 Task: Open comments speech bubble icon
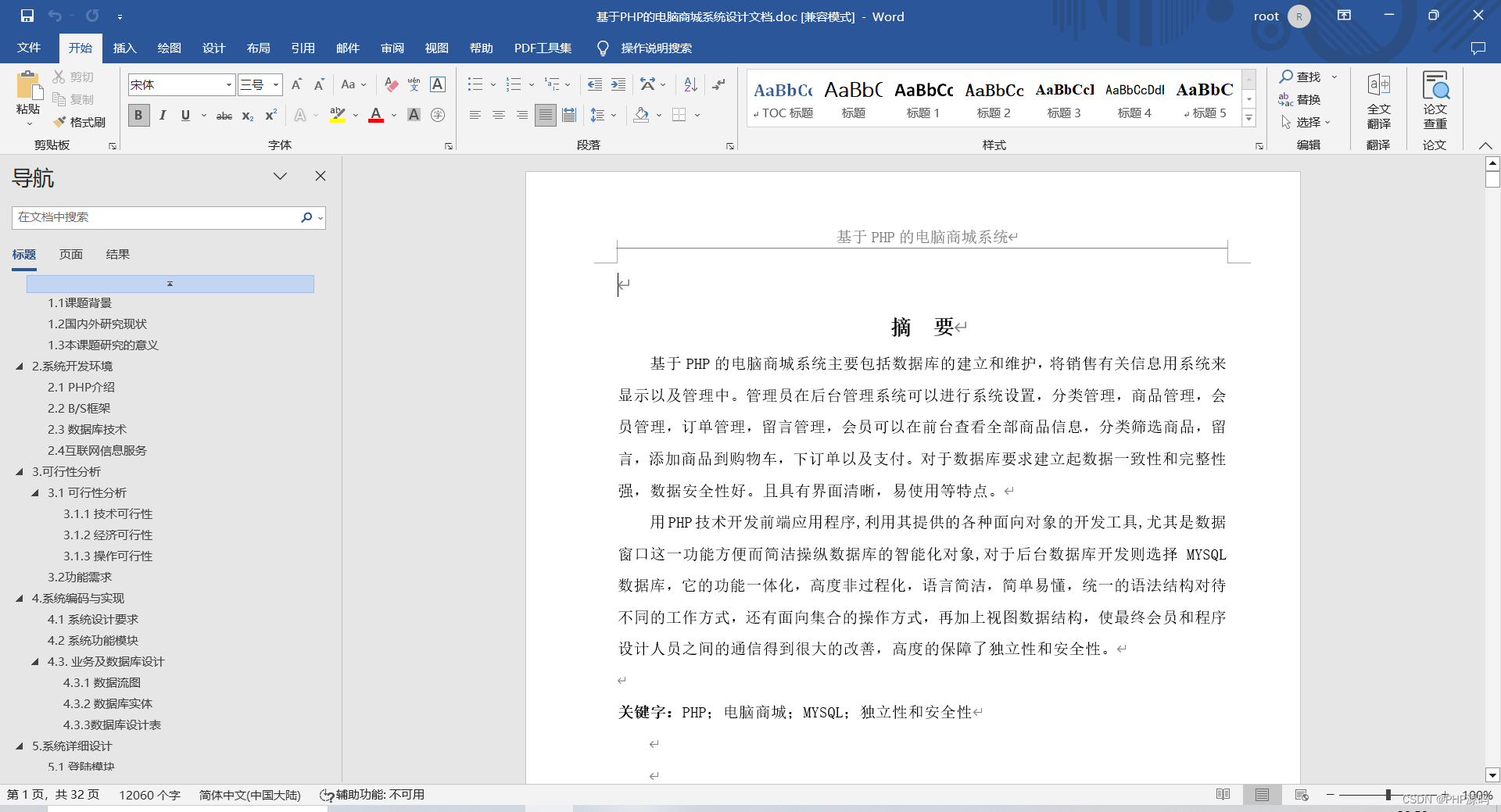[1478, 48]
